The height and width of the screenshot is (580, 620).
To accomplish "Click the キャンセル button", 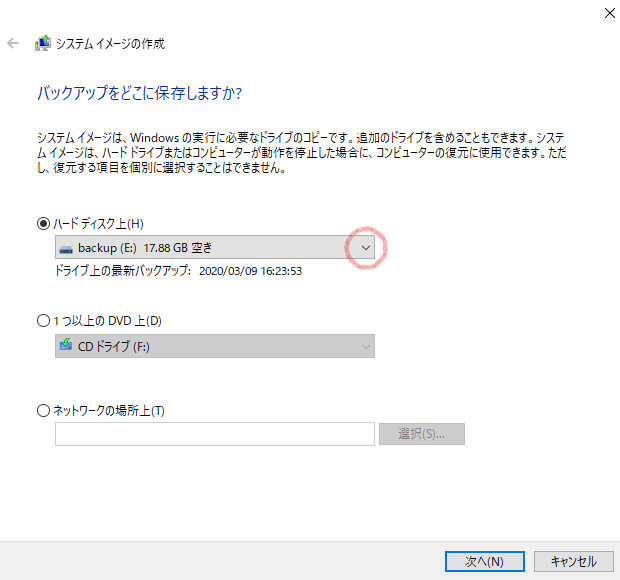I will tap(574, 561).
